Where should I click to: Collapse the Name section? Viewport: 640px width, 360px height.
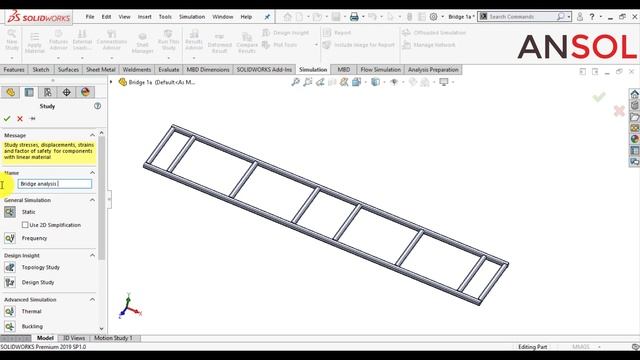[92, 173]
